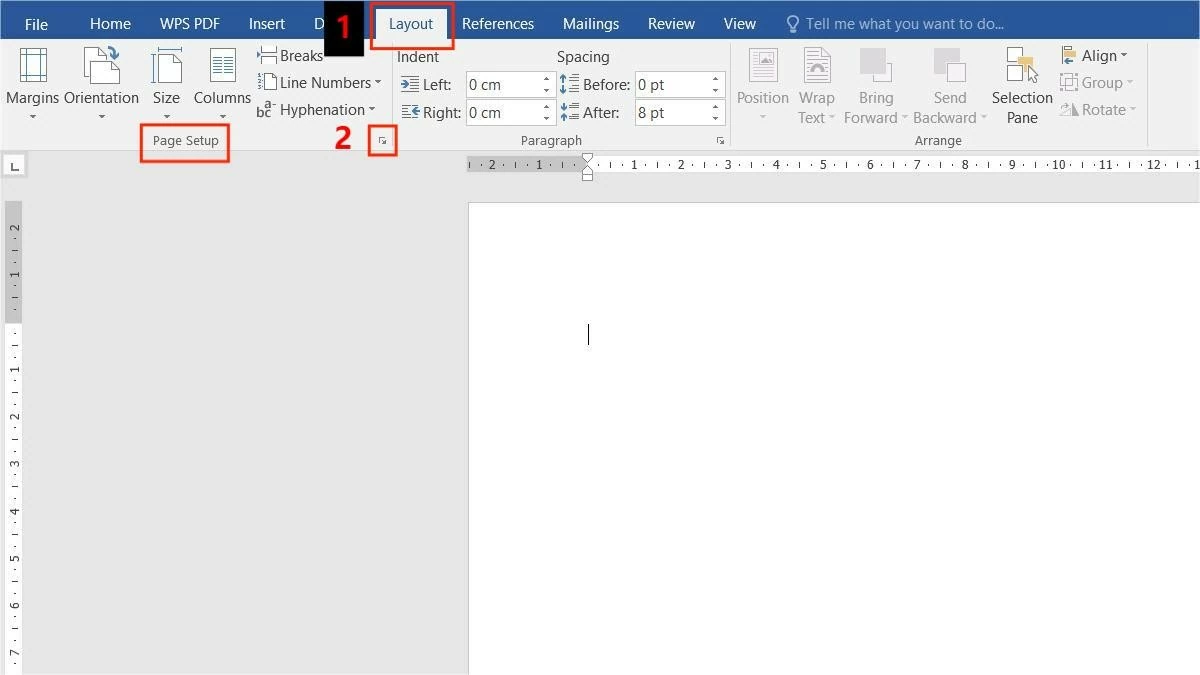Switch to the References tab
The image size is (1200, 675).
498,23
